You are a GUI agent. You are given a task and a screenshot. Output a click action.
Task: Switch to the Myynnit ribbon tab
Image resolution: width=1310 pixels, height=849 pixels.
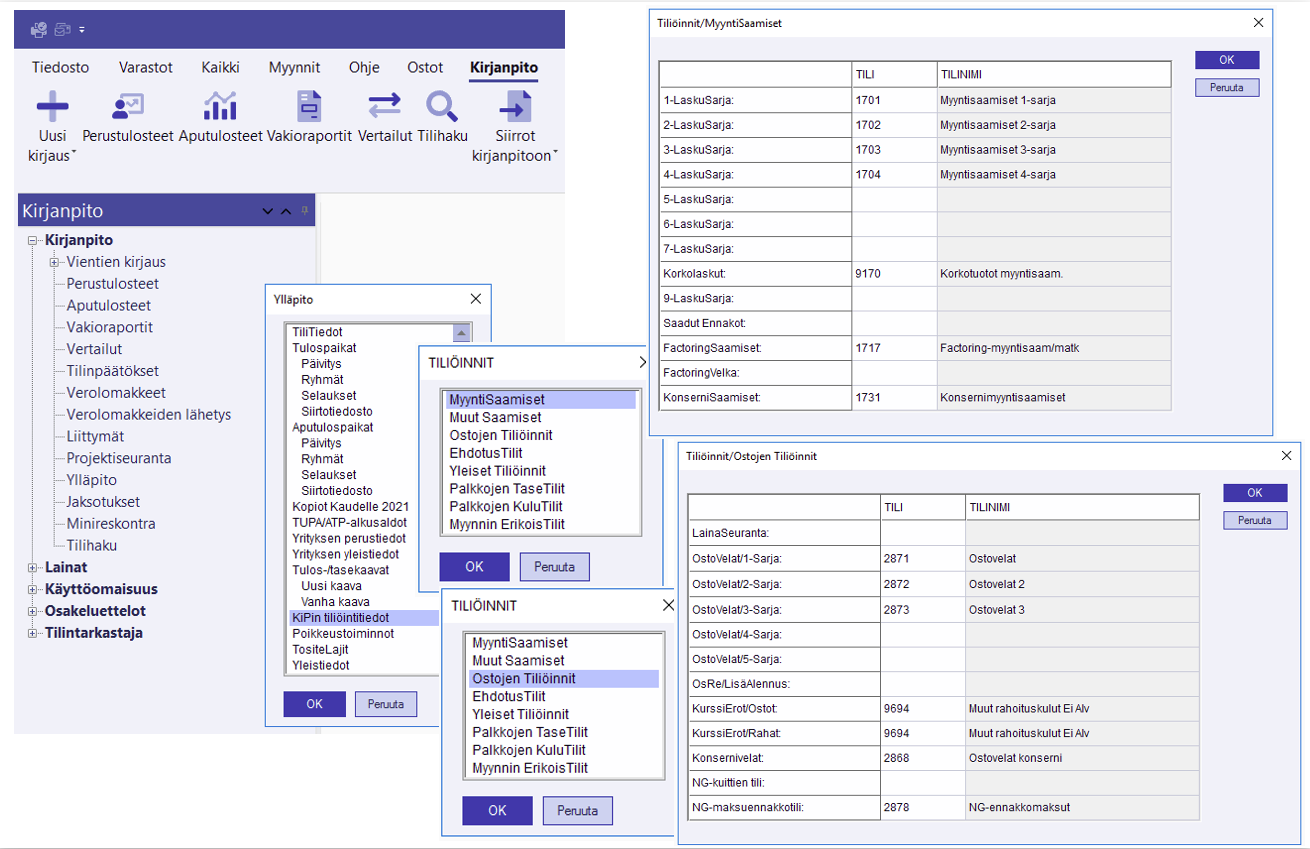294,67
